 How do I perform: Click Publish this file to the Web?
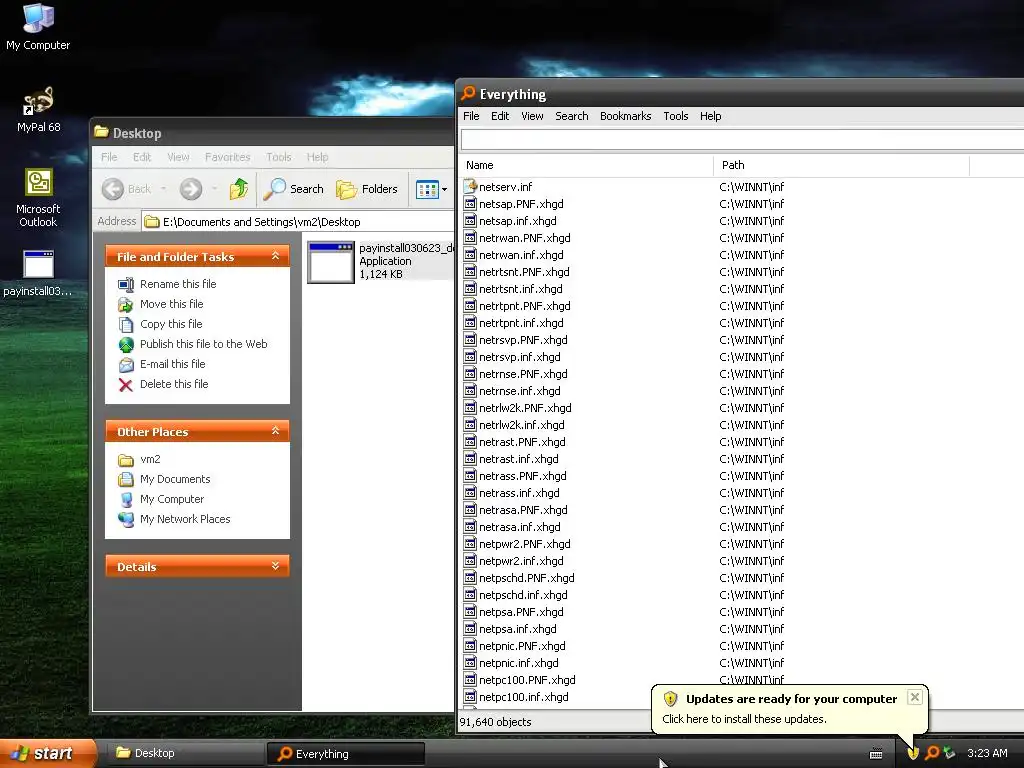(203, 344)
